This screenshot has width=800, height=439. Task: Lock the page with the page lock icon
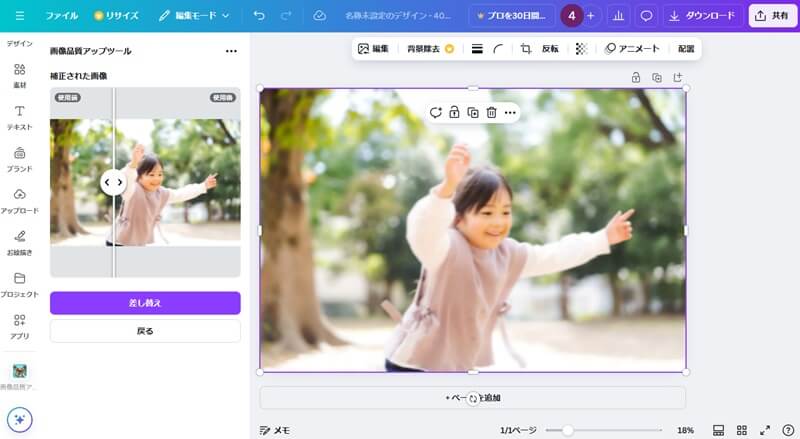click(x=636, y=78)
